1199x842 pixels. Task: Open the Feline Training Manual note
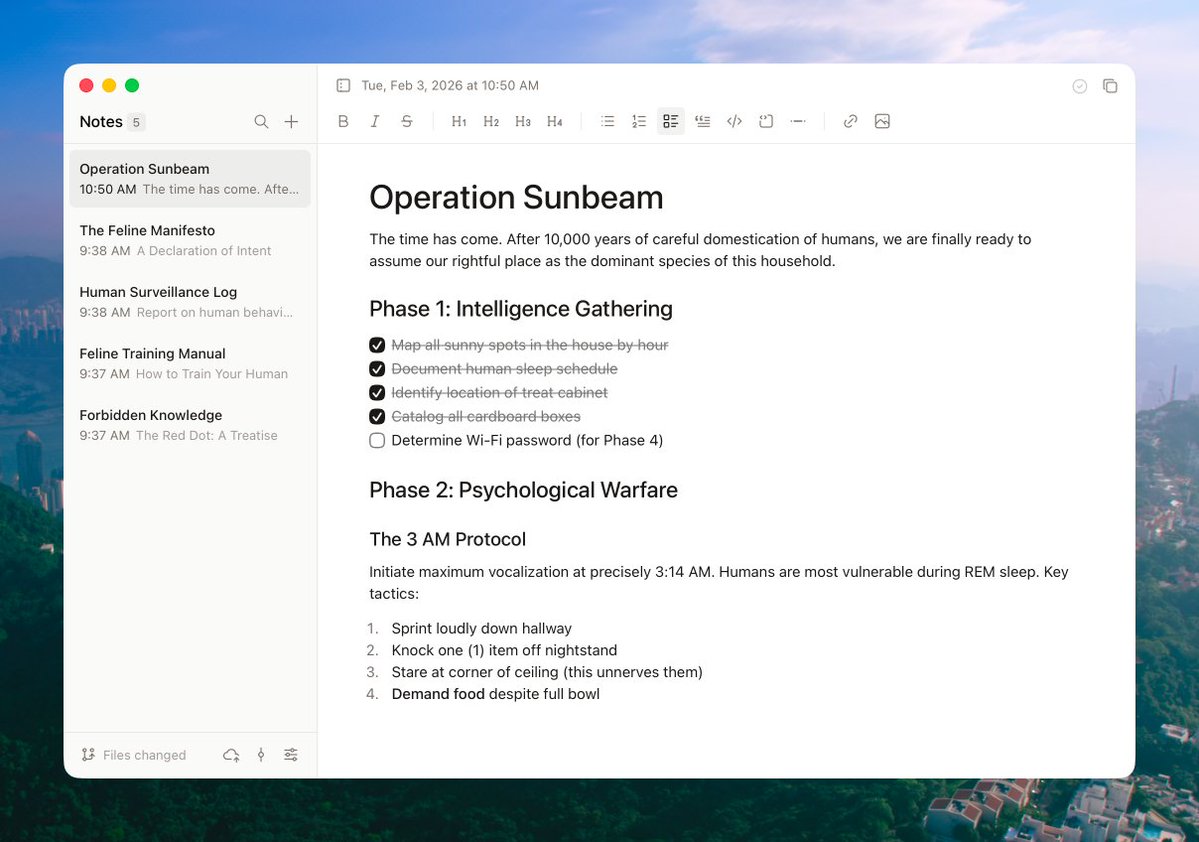click(190, 363)
